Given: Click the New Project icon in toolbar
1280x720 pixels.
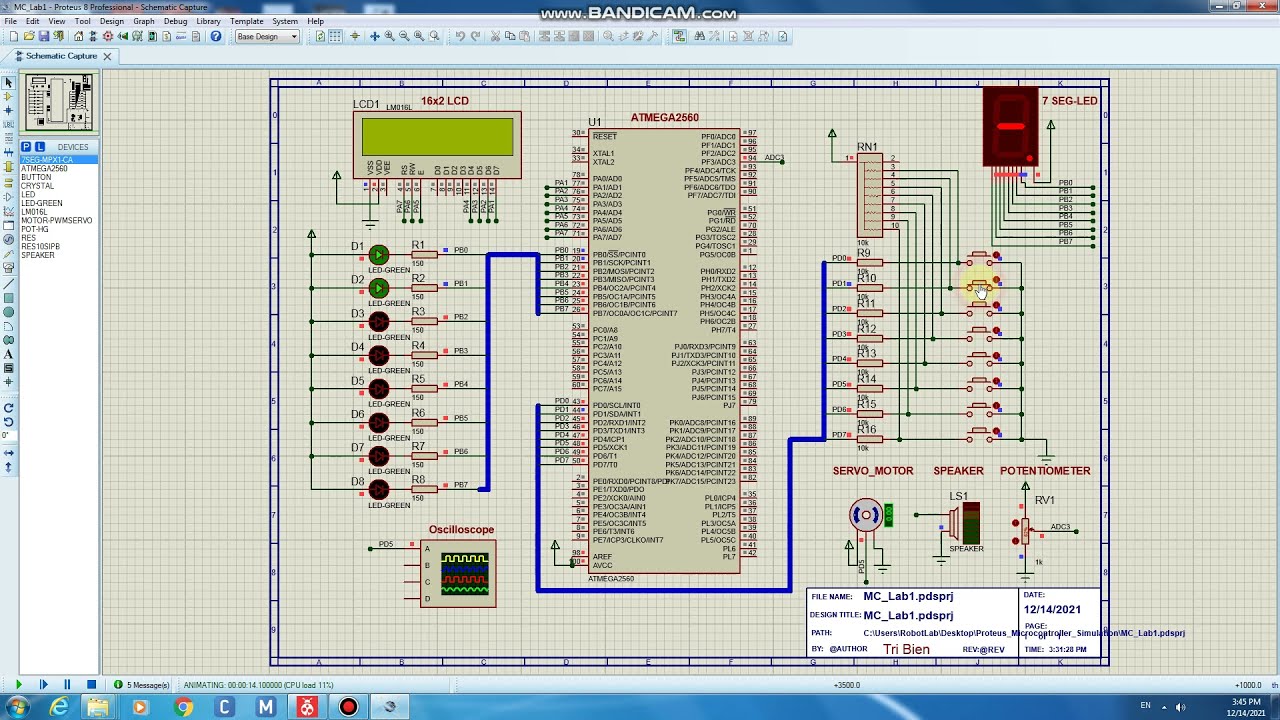Looking at the screenshot, I should point(13,36).
